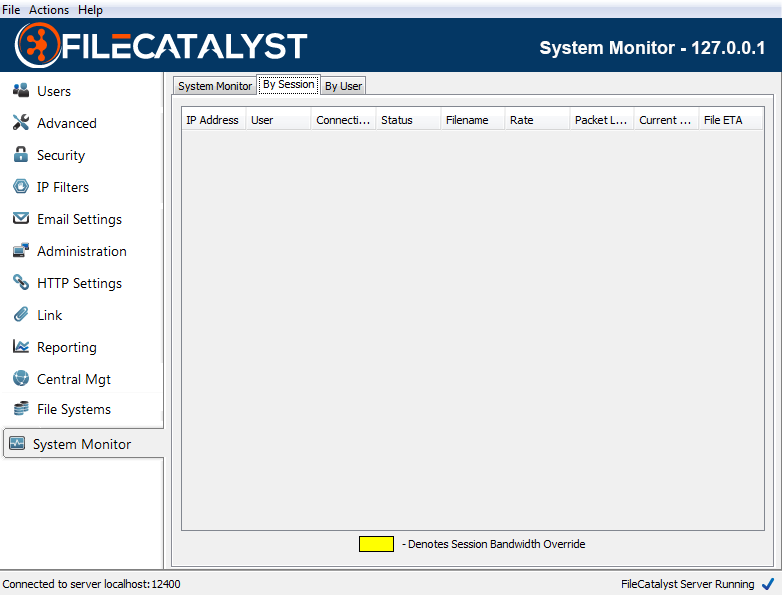
Task: Open Administration page
Action: click(x=82, y=251)
